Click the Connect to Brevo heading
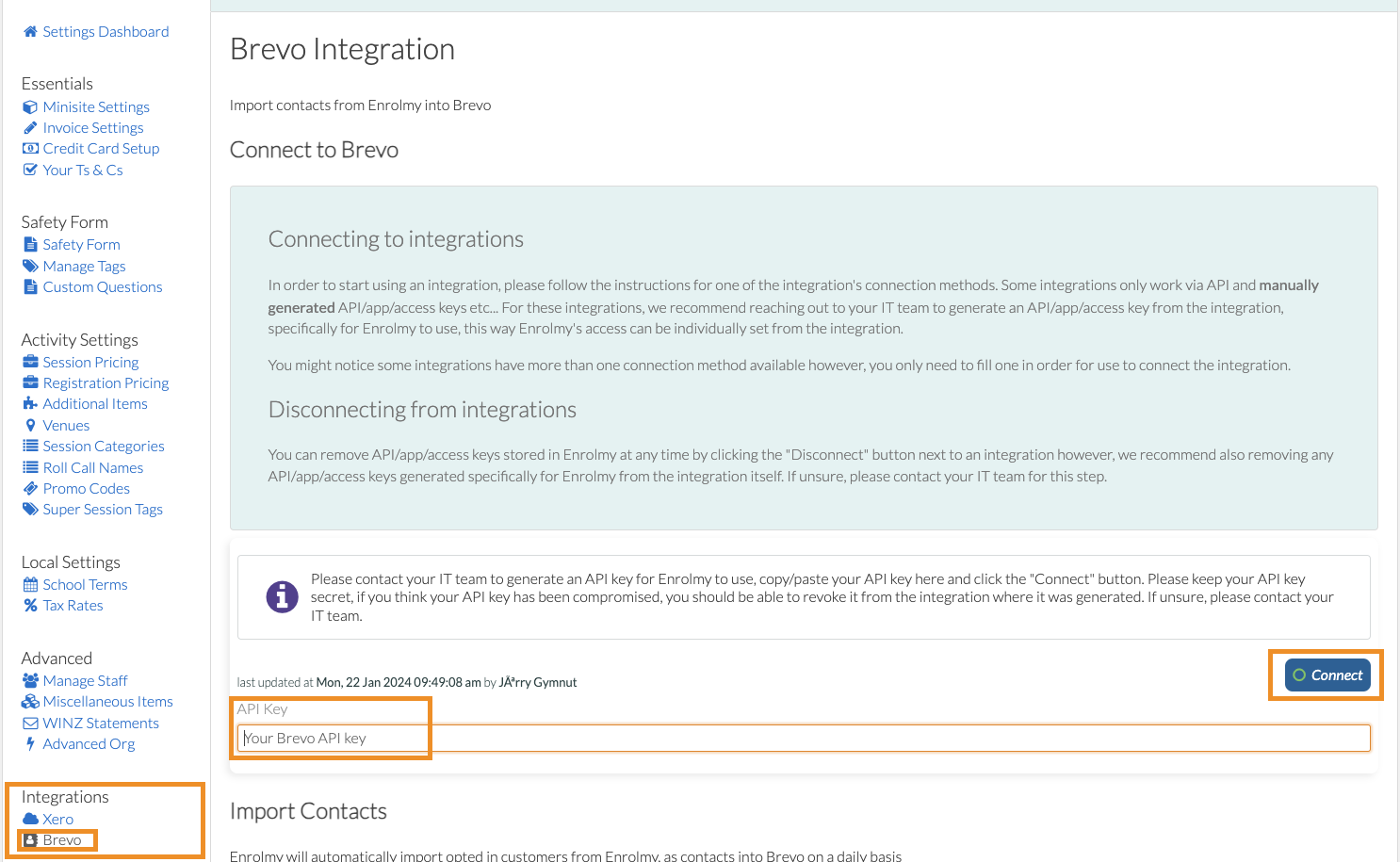1400x862 pixels. [314, 151]
